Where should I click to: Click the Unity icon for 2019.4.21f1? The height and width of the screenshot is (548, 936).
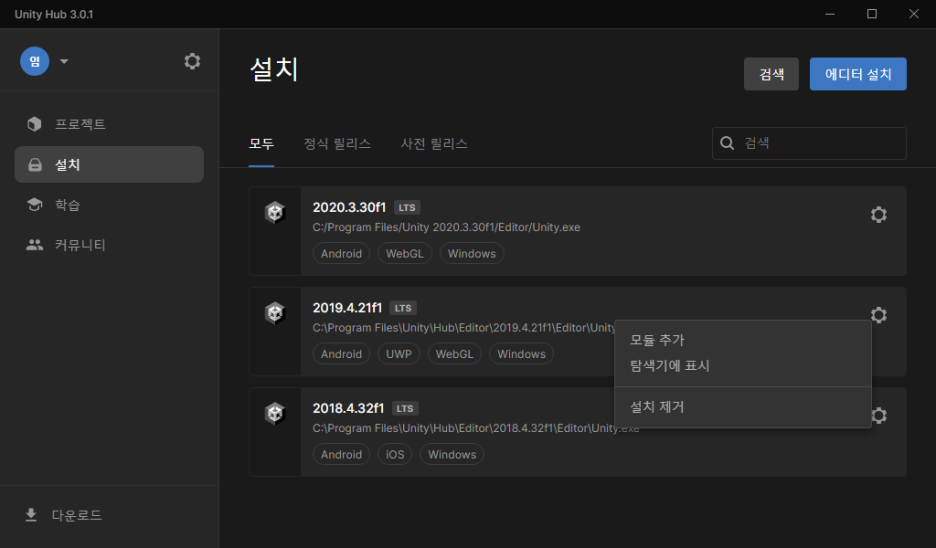click(x=275, y=313)
